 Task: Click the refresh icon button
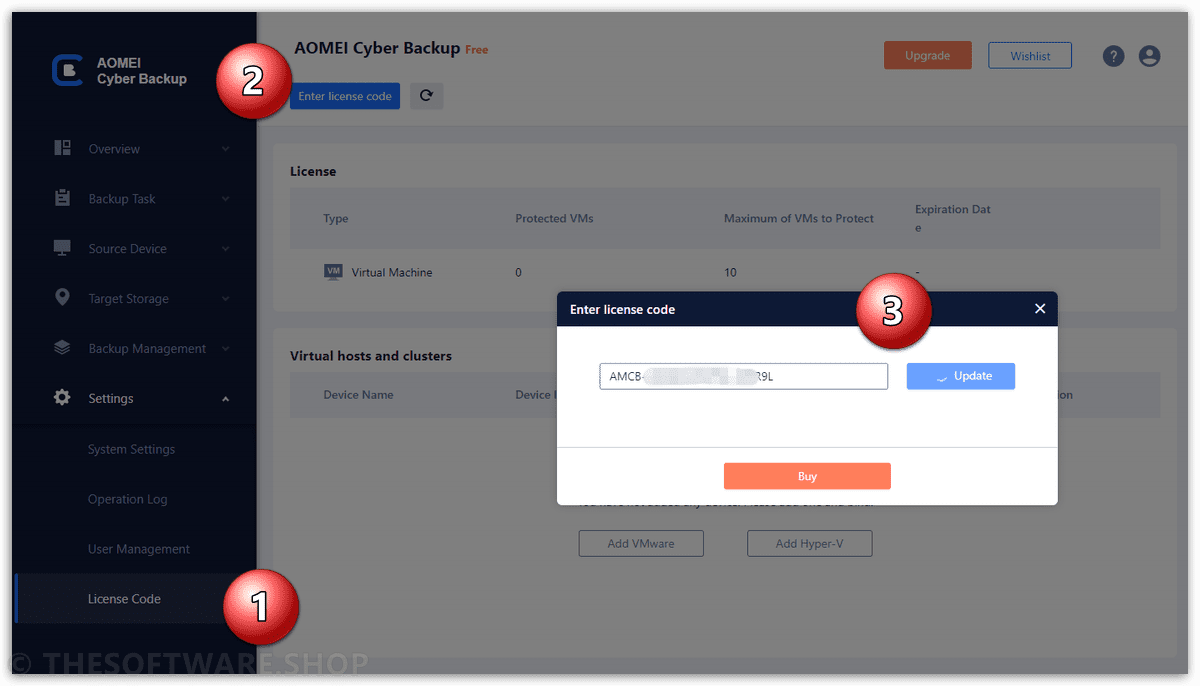coord(426,96)
